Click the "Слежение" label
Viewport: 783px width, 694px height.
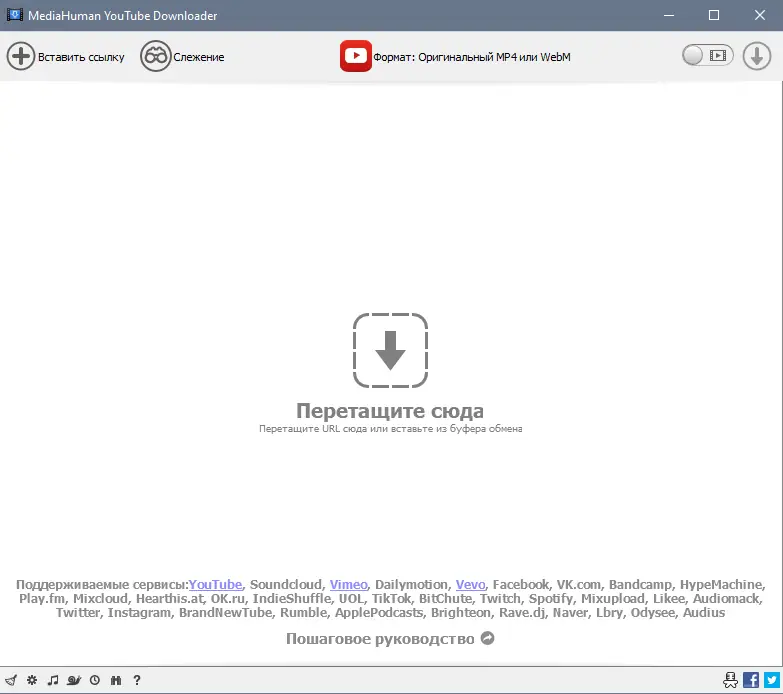point(199,57)
